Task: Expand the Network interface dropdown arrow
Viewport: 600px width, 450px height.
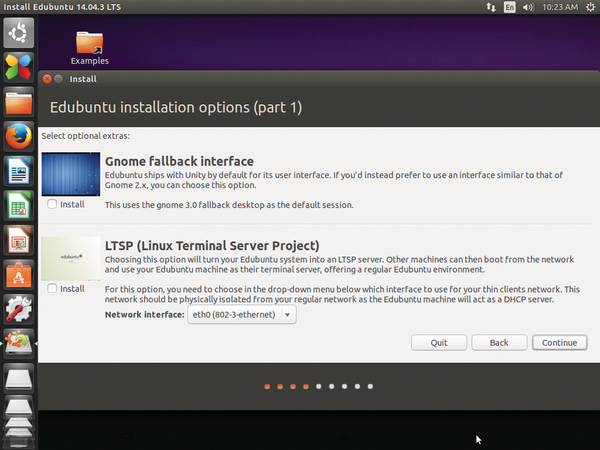Action: pyautogui.click(x=287, y=315)
